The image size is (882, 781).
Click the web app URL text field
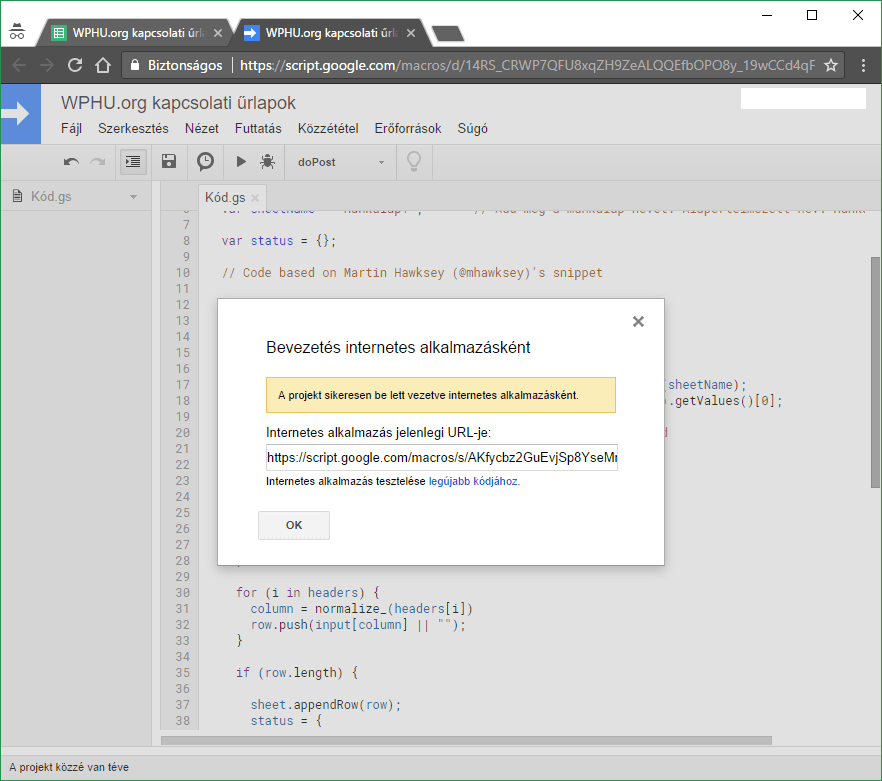(441, 458)
